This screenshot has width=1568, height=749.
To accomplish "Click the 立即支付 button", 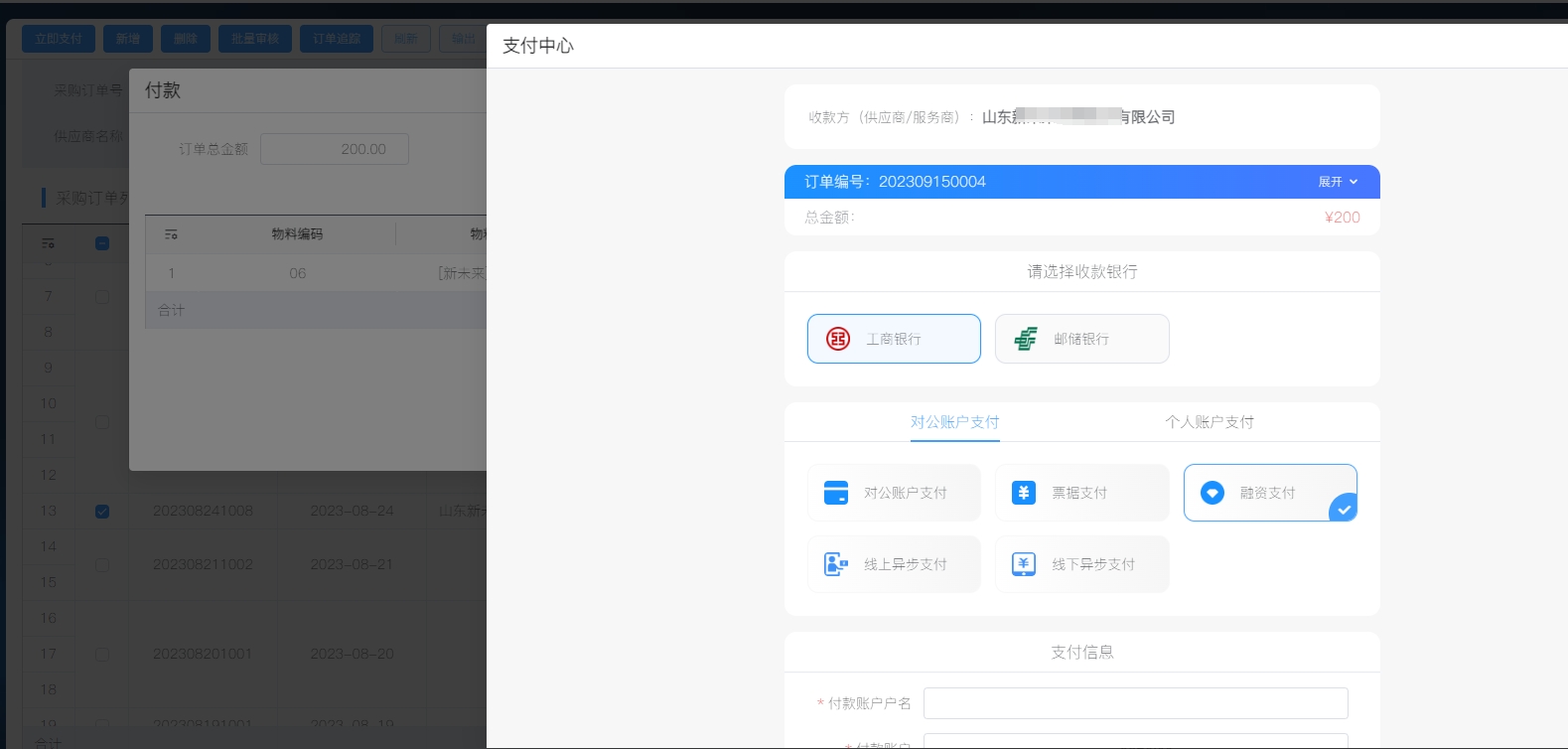I will tap(59, 39).
